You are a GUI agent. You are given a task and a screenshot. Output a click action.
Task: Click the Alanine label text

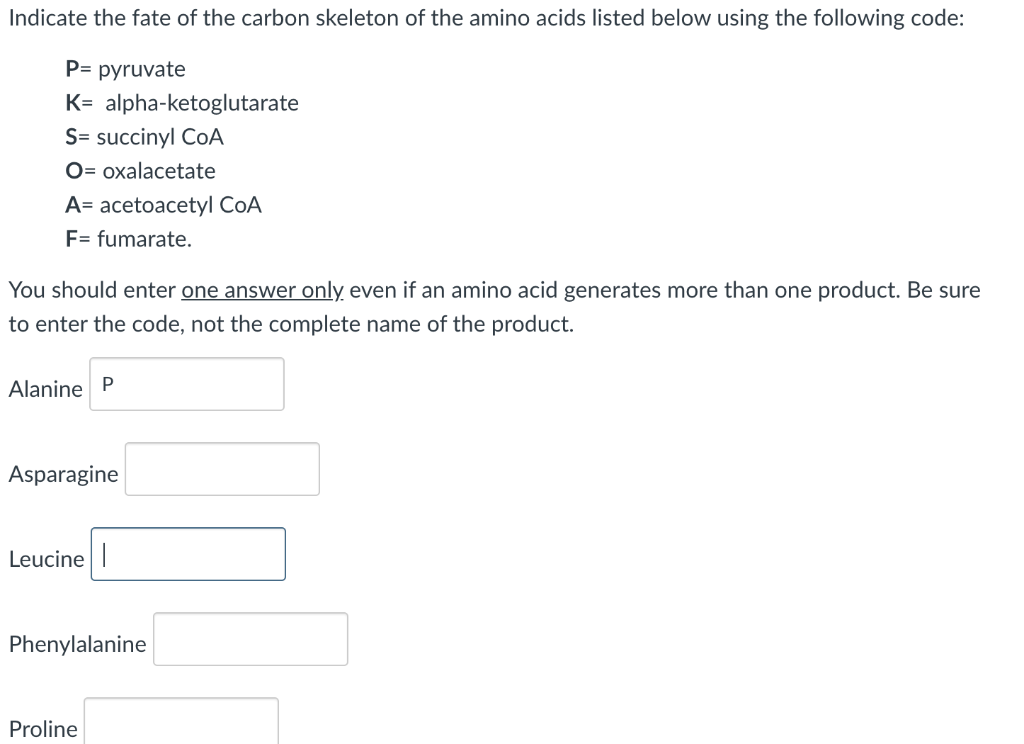pos(46,389)
